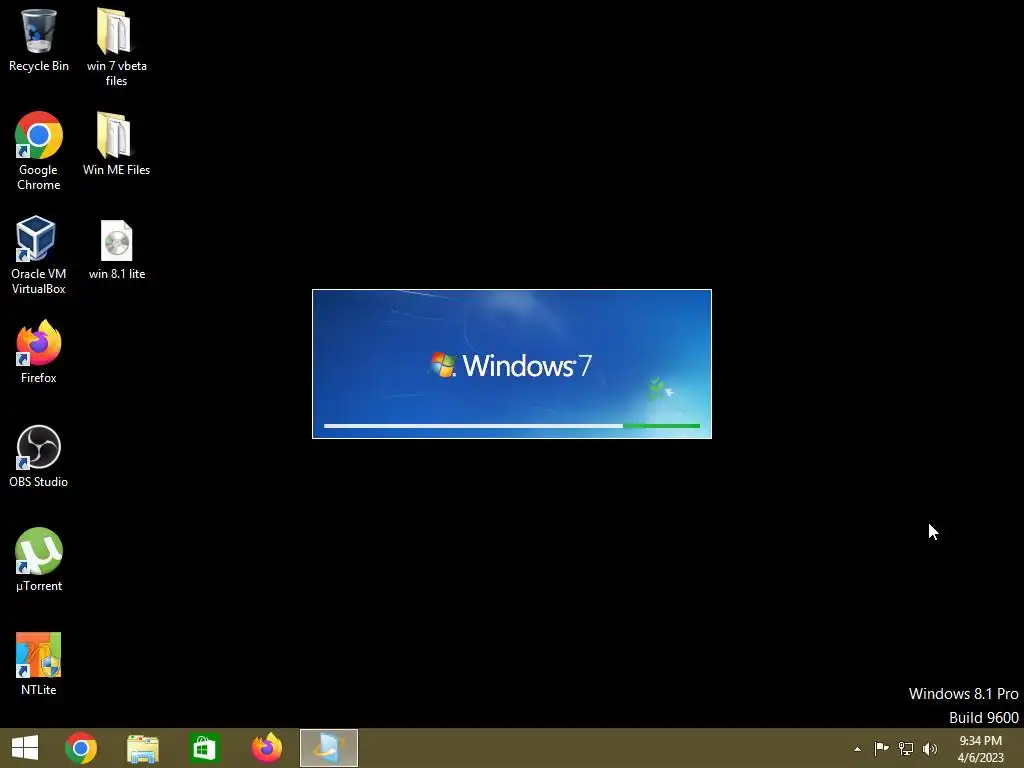This screenshot has height=768, width=1024.
Task: Click the Windows 7 setup progress bar
Action: [512, 426]
